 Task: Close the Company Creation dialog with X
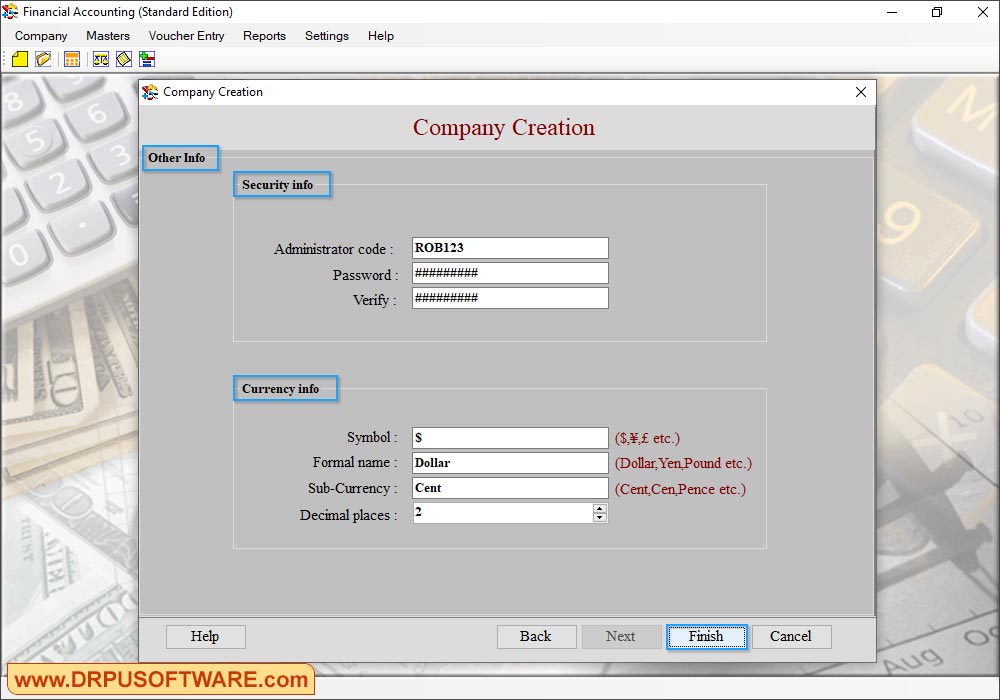pyautogui.click(x=860, y=92)
